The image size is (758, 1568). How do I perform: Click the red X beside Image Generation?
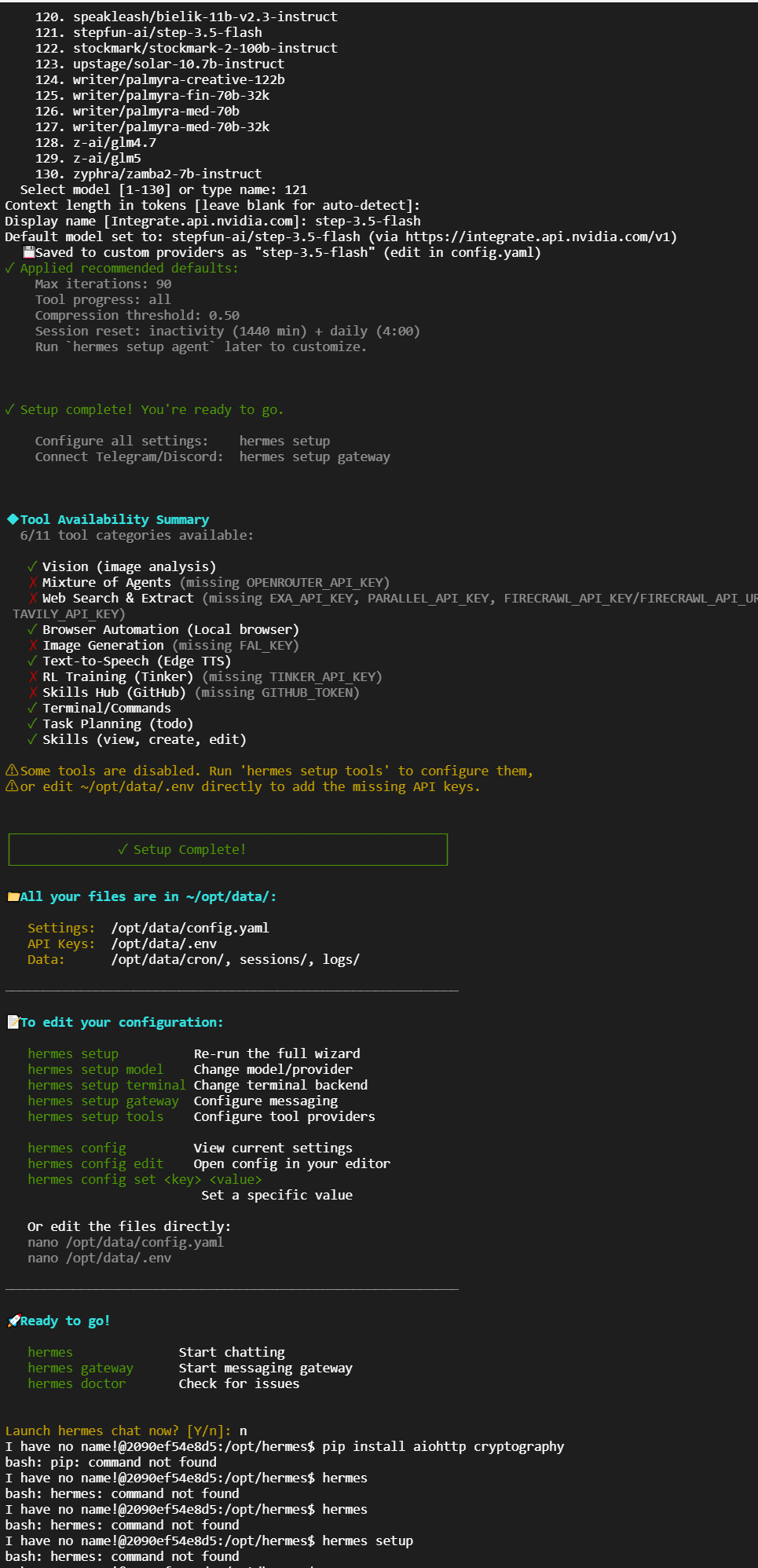click(32, 645)
